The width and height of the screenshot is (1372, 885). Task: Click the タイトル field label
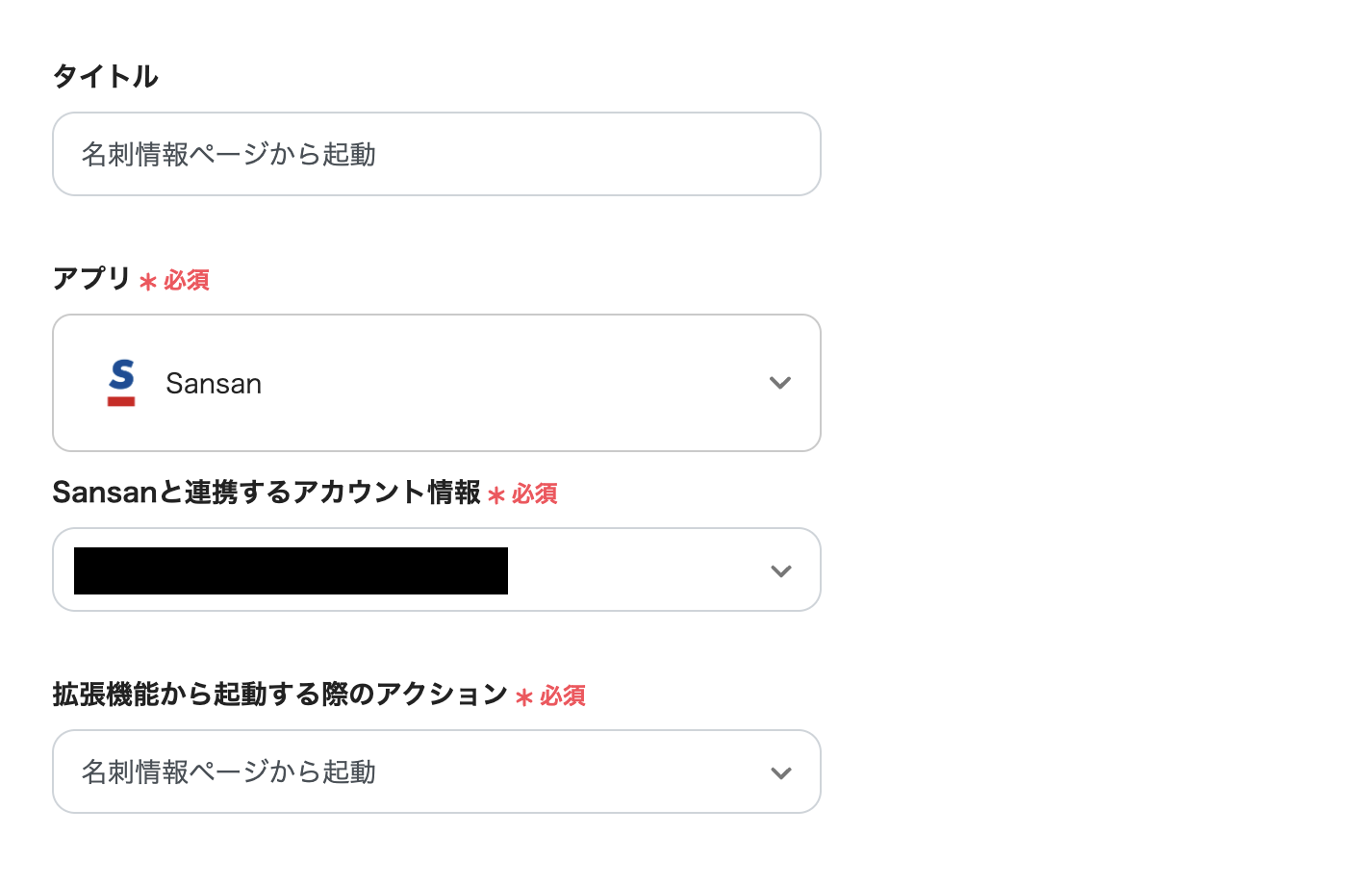[x=105, y=76]
